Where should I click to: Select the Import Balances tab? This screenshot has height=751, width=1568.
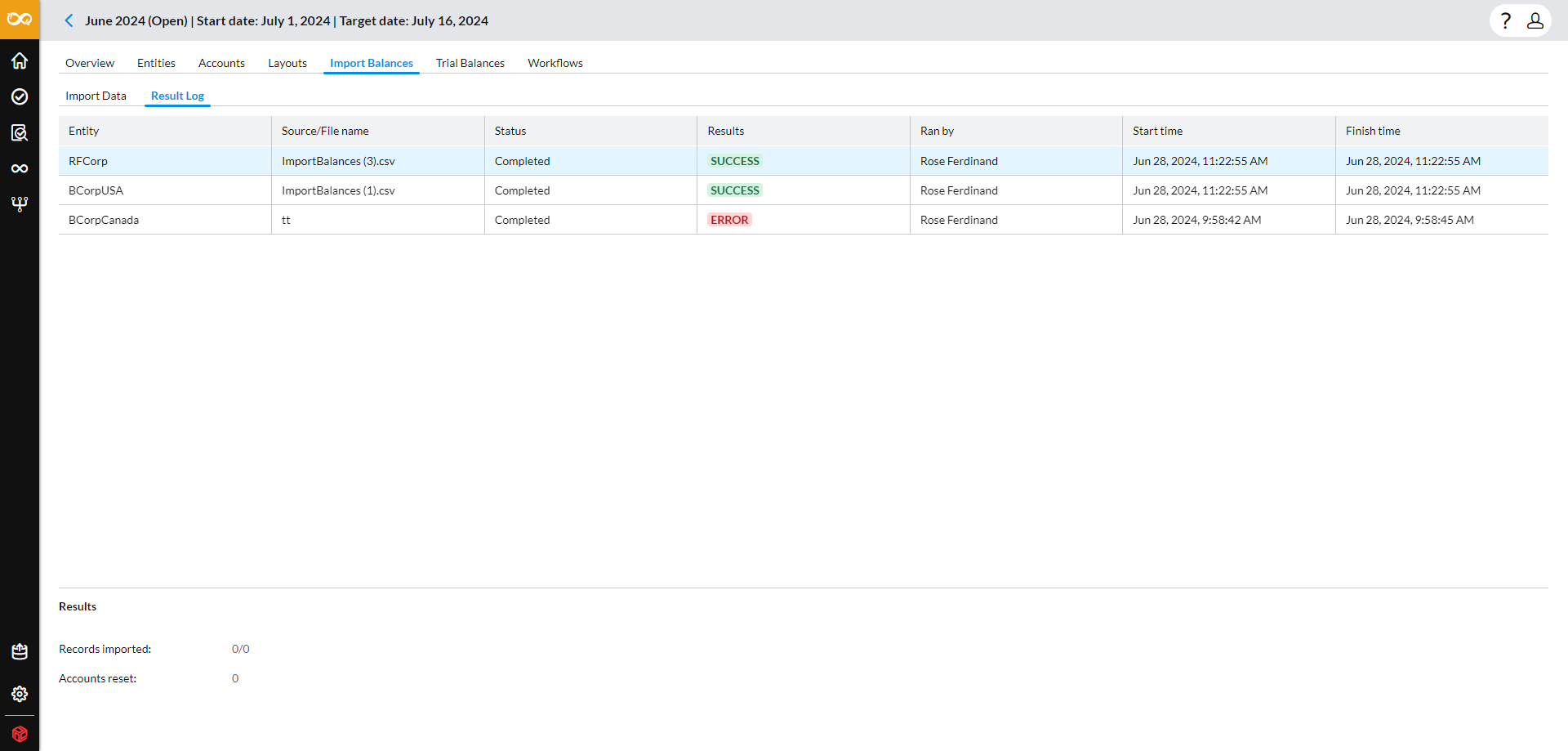pyautogui.click(x=372, y=63)
